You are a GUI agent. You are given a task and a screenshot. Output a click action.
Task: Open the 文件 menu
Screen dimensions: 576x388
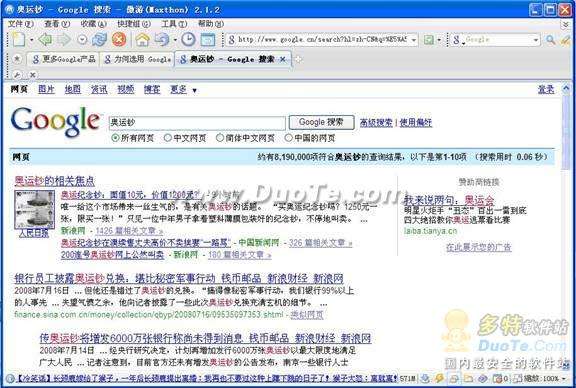click(21, 24)
